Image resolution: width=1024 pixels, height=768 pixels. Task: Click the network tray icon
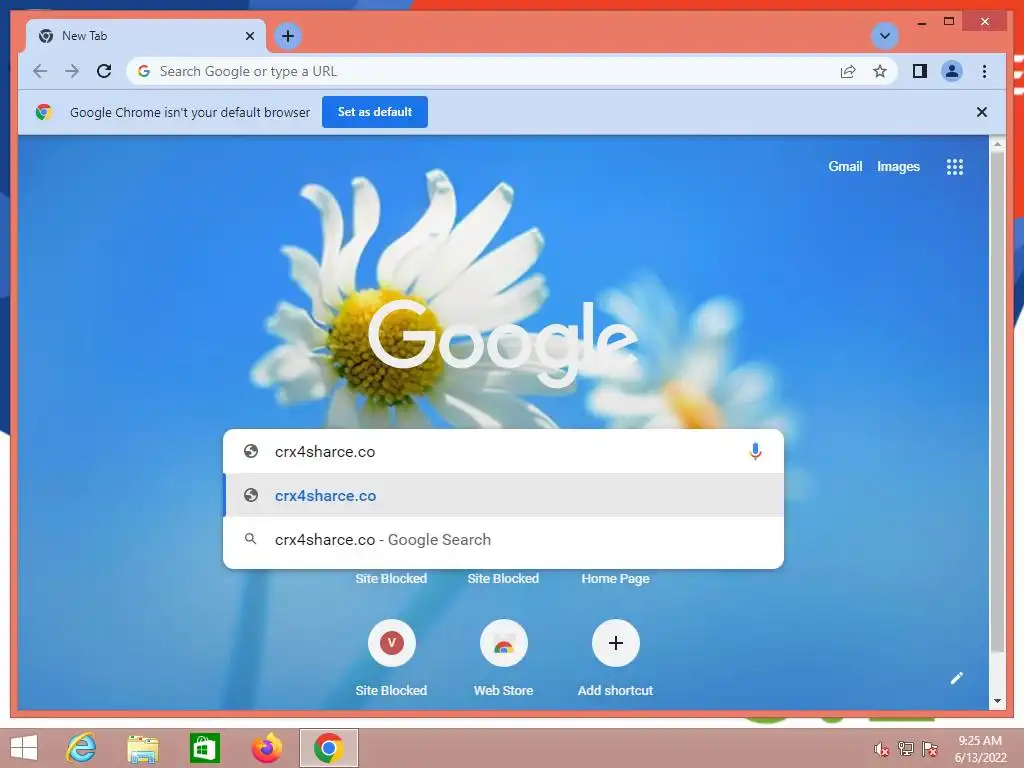(x=905, y=749)
